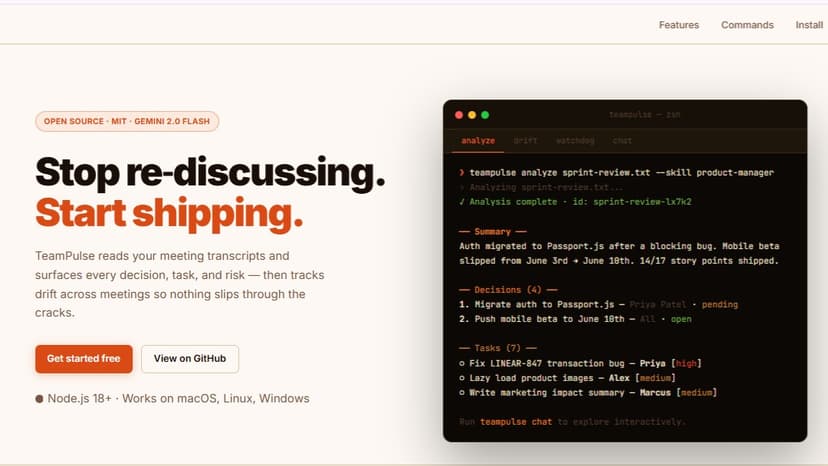Click the View on GitHub button
This screenshot has width=828, height=466.
[190, 359]
